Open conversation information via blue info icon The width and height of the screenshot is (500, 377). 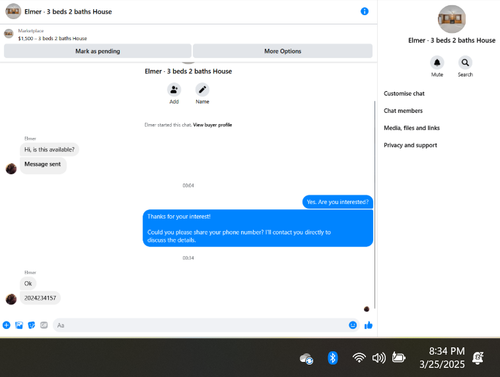tap(364, 11)
